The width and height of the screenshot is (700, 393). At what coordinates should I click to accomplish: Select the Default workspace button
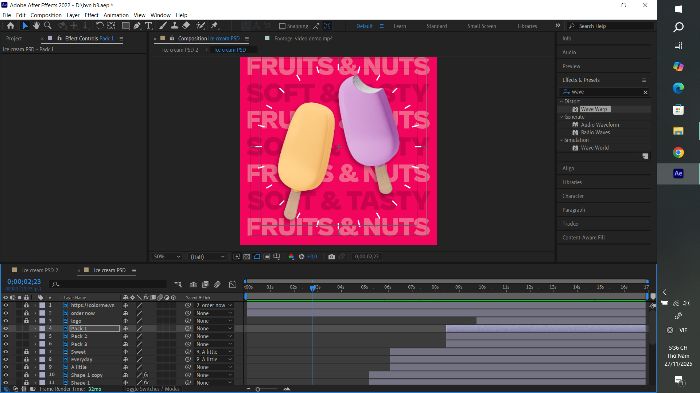[x=364, y=26]
